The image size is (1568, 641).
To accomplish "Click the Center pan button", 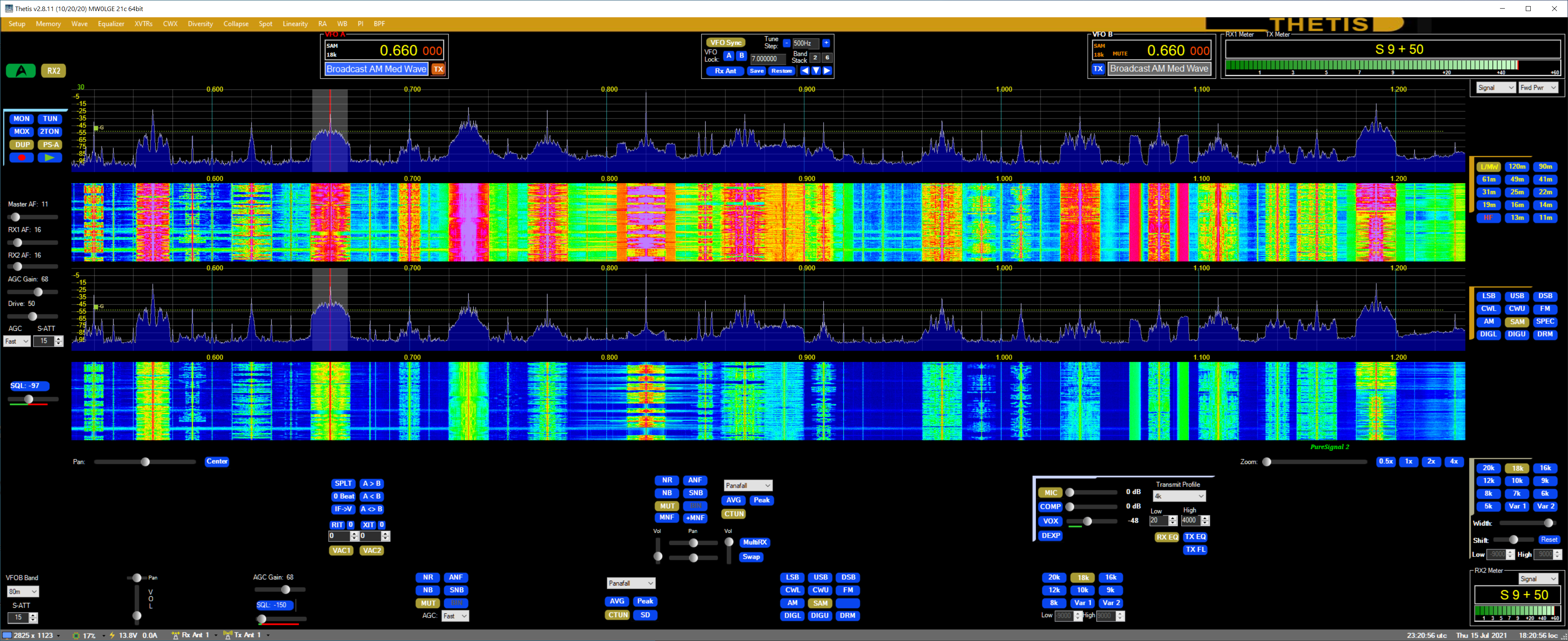I will coord(217,461).
